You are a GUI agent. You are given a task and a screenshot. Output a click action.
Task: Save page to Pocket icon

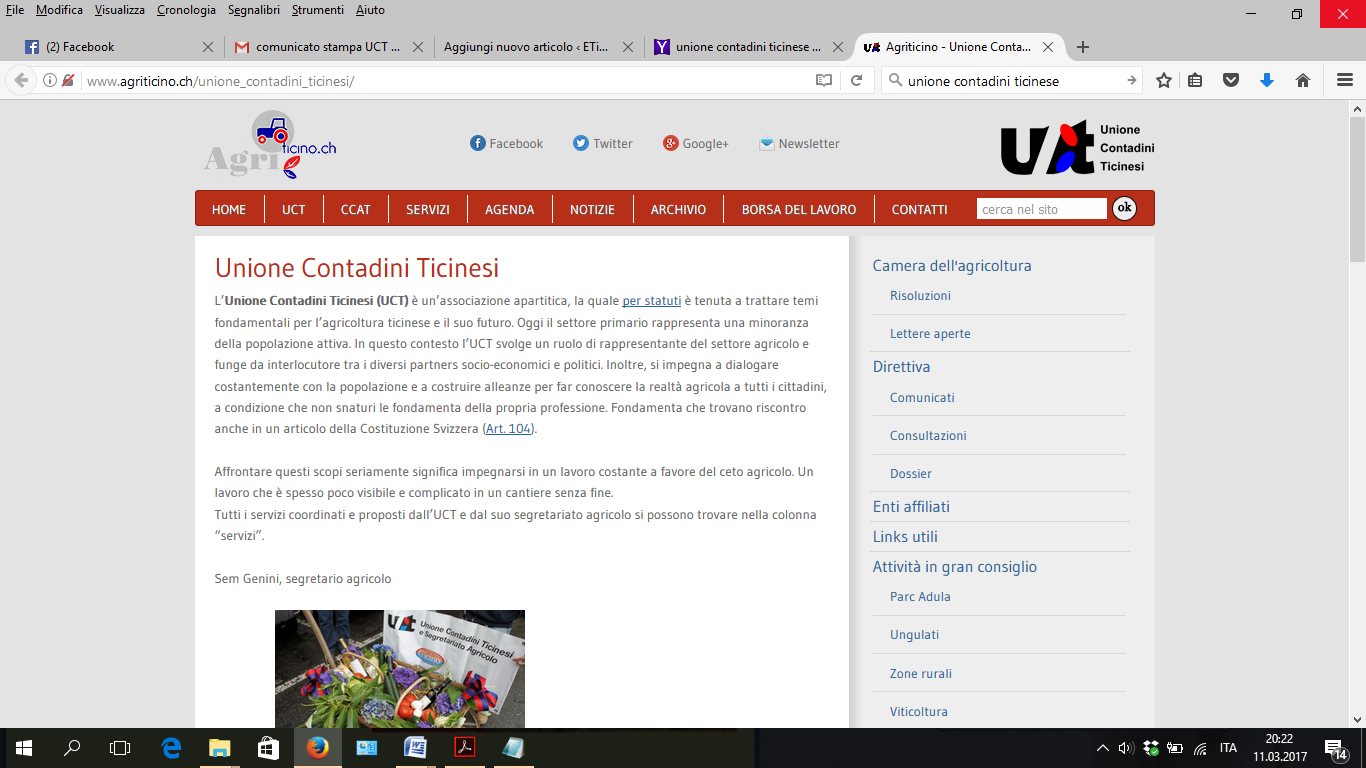[1232, 80]
